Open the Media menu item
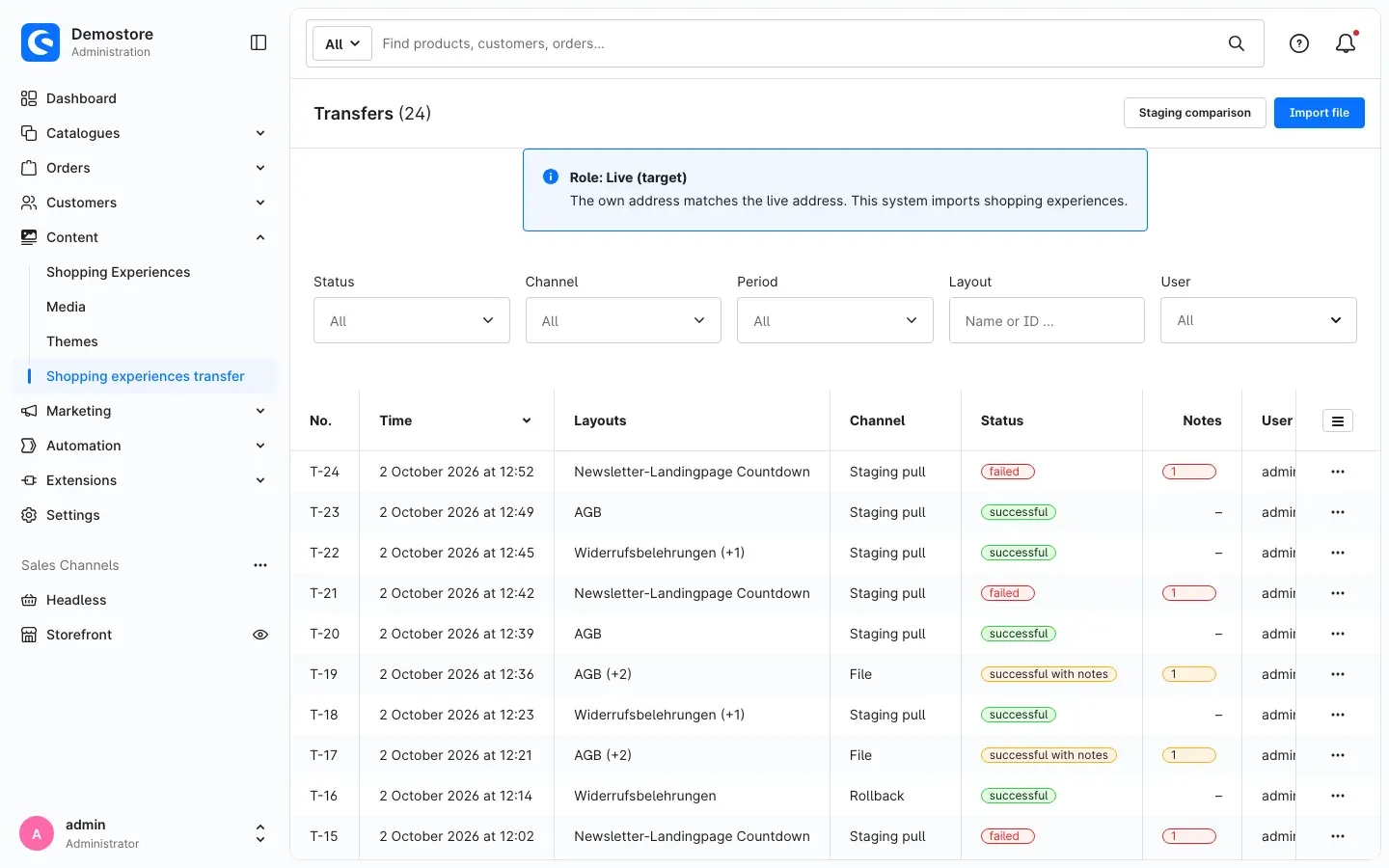 [x=66, y=307]
